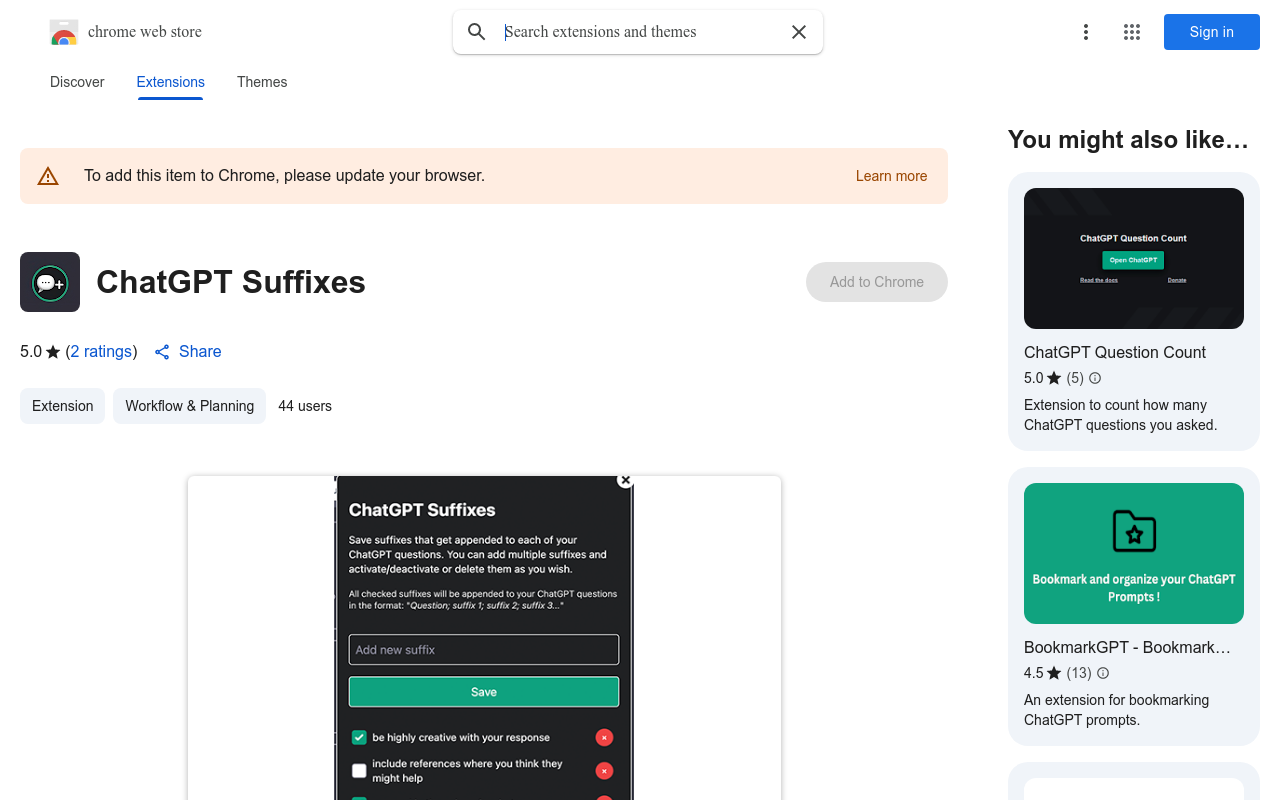Open the ChatGPT Question Count thumbnail

[1134, 258]
